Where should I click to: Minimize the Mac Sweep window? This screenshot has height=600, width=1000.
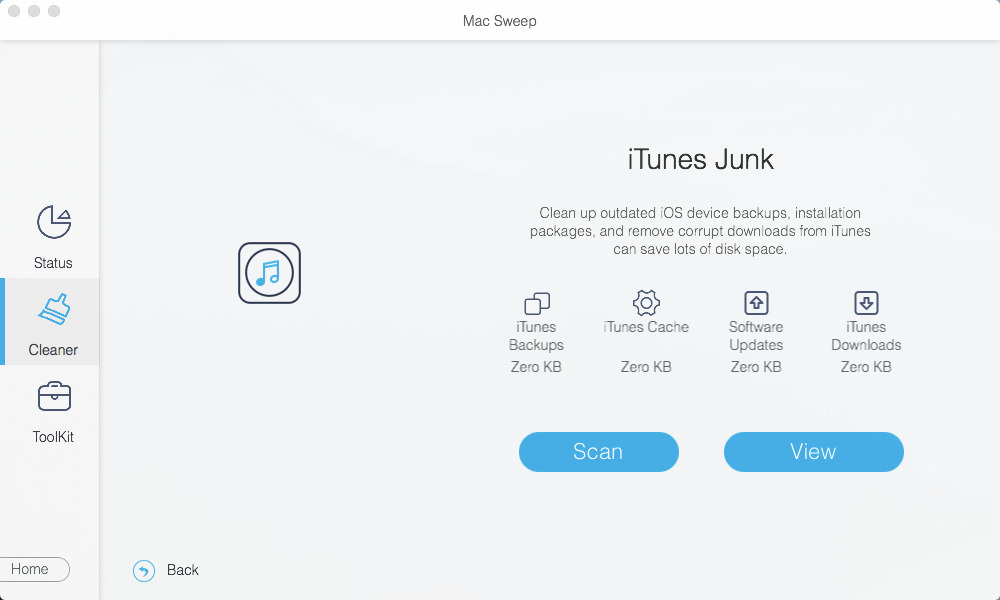34,11
